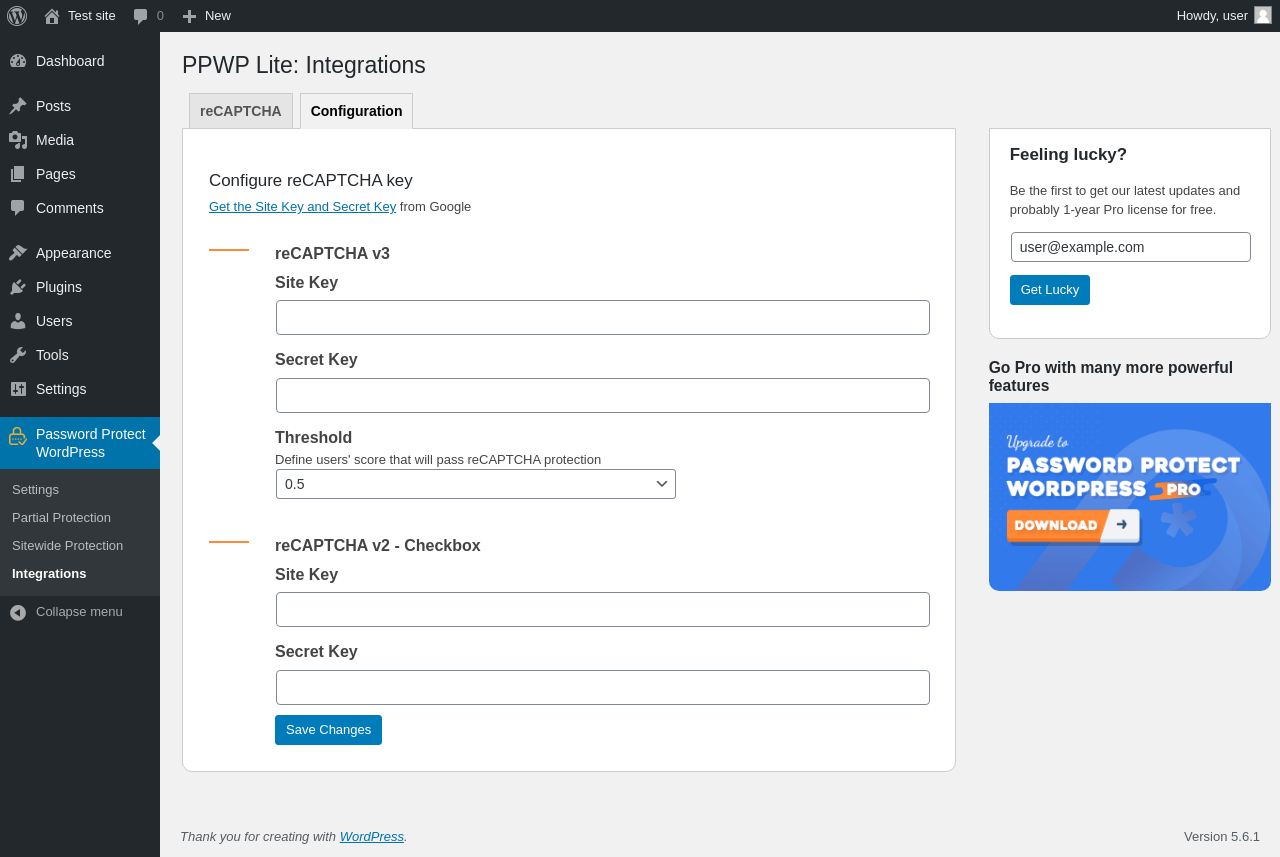Click the Collapse menu arrow icon
1280x857 pixels.
18,612
